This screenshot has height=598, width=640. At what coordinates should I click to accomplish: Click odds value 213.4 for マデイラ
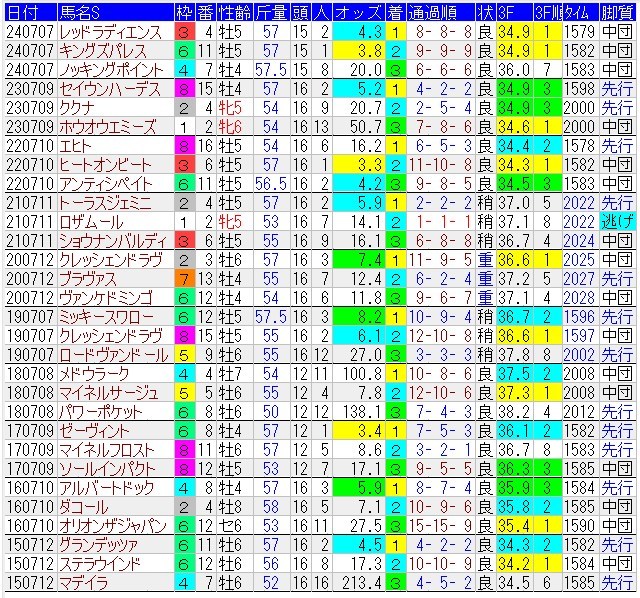point(362,583)
